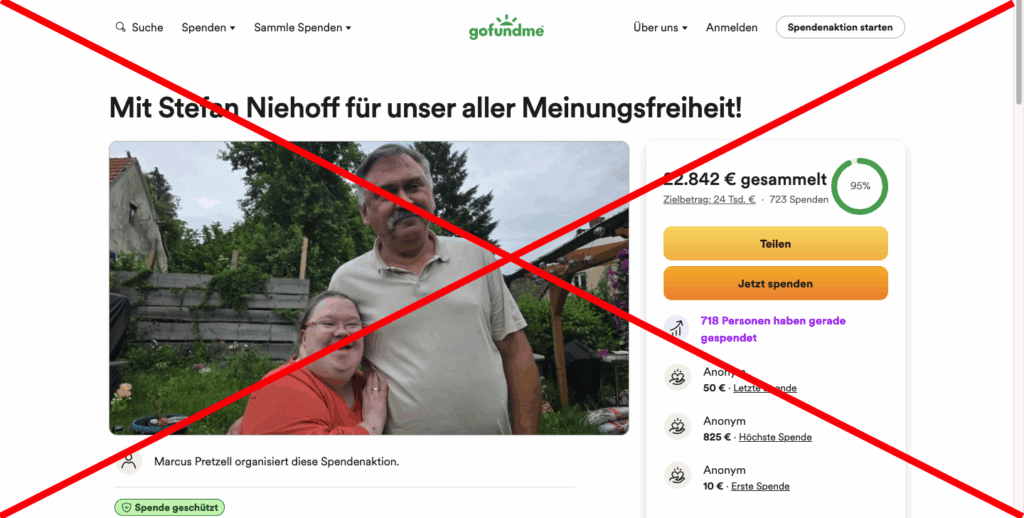Click the 95% circular progress indicator

(859, 186)
